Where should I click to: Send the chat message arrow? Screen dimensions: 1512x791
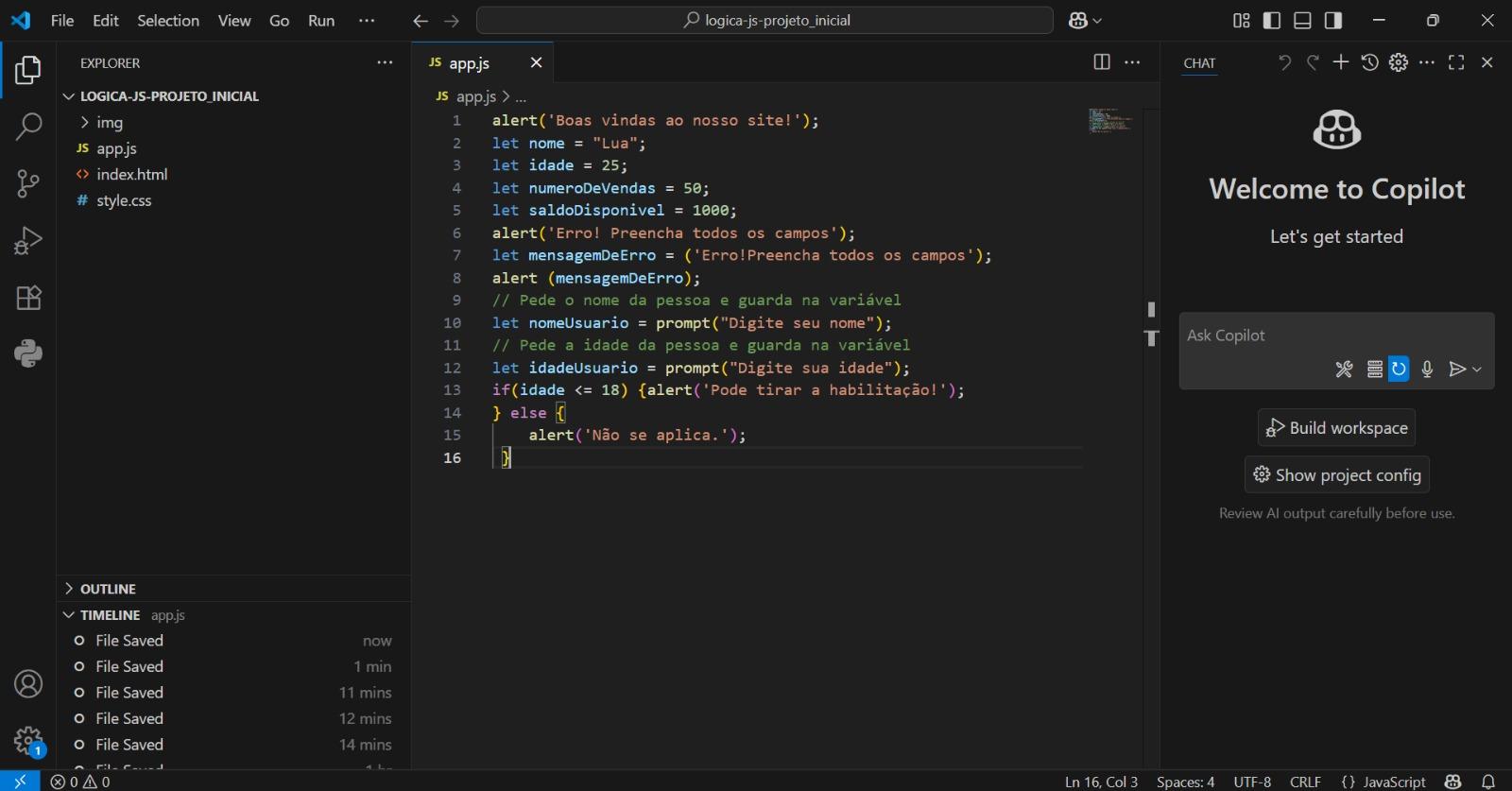1457,370
